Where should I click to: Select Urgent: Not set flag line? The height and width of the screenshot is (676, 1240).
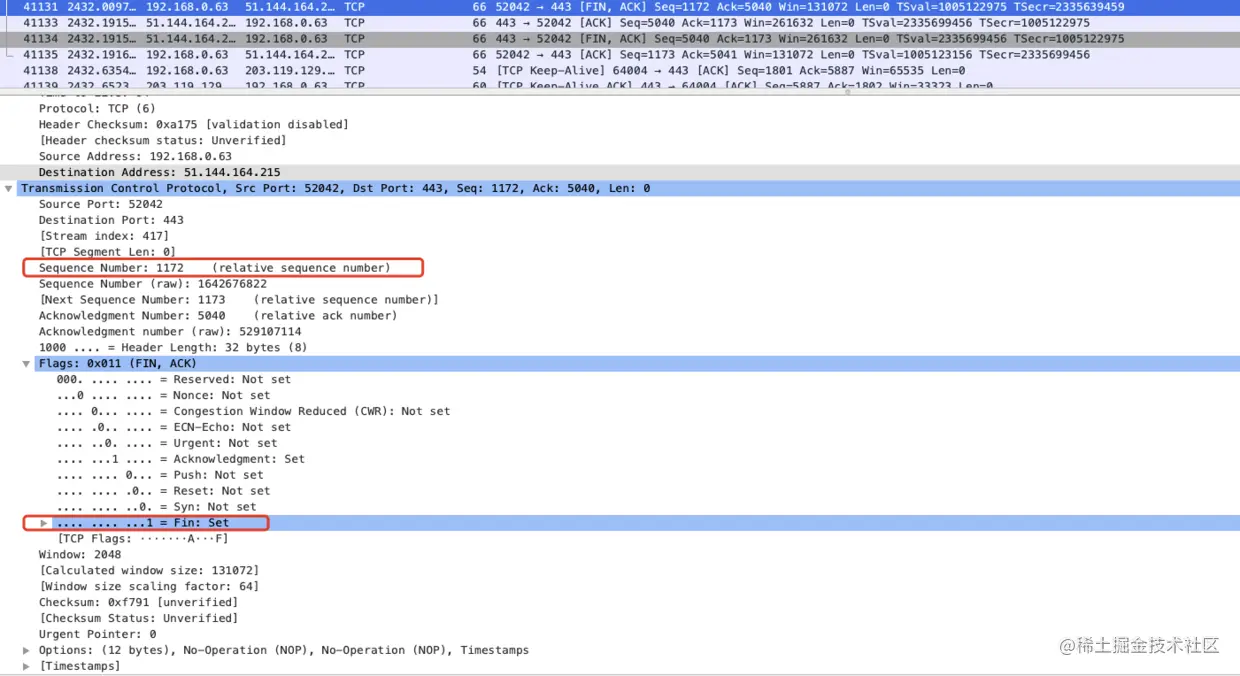[x=166, y=444]
